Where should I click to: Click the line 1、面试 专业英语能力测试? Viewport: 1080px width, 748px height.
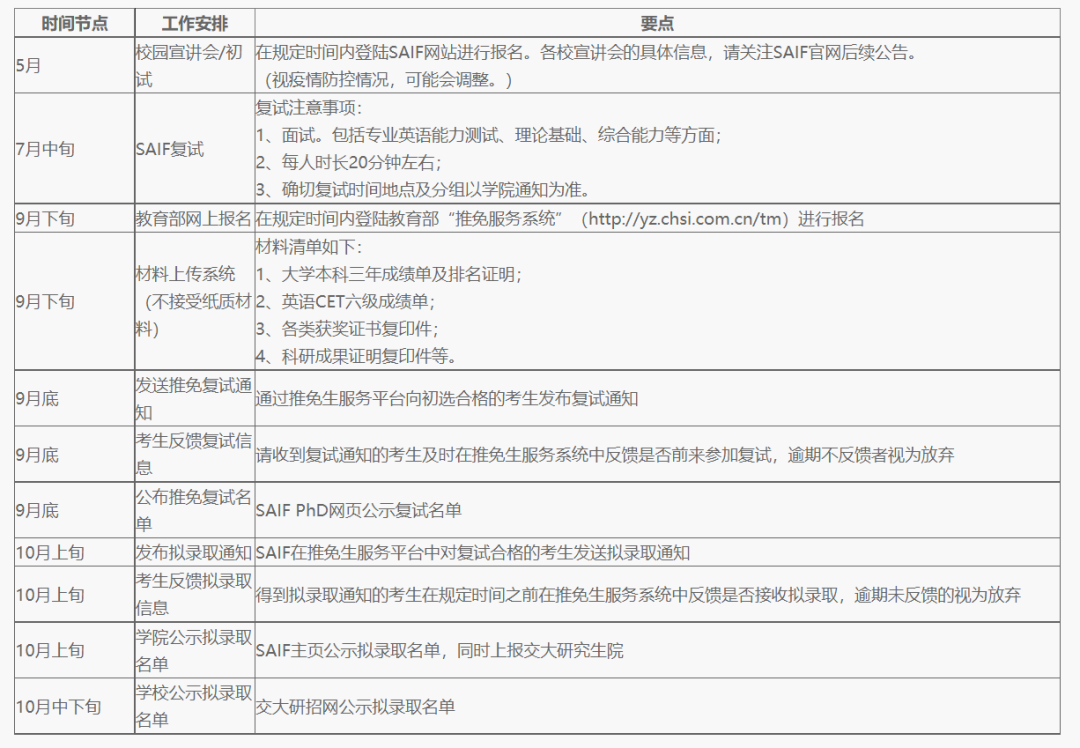coord(488,135)
